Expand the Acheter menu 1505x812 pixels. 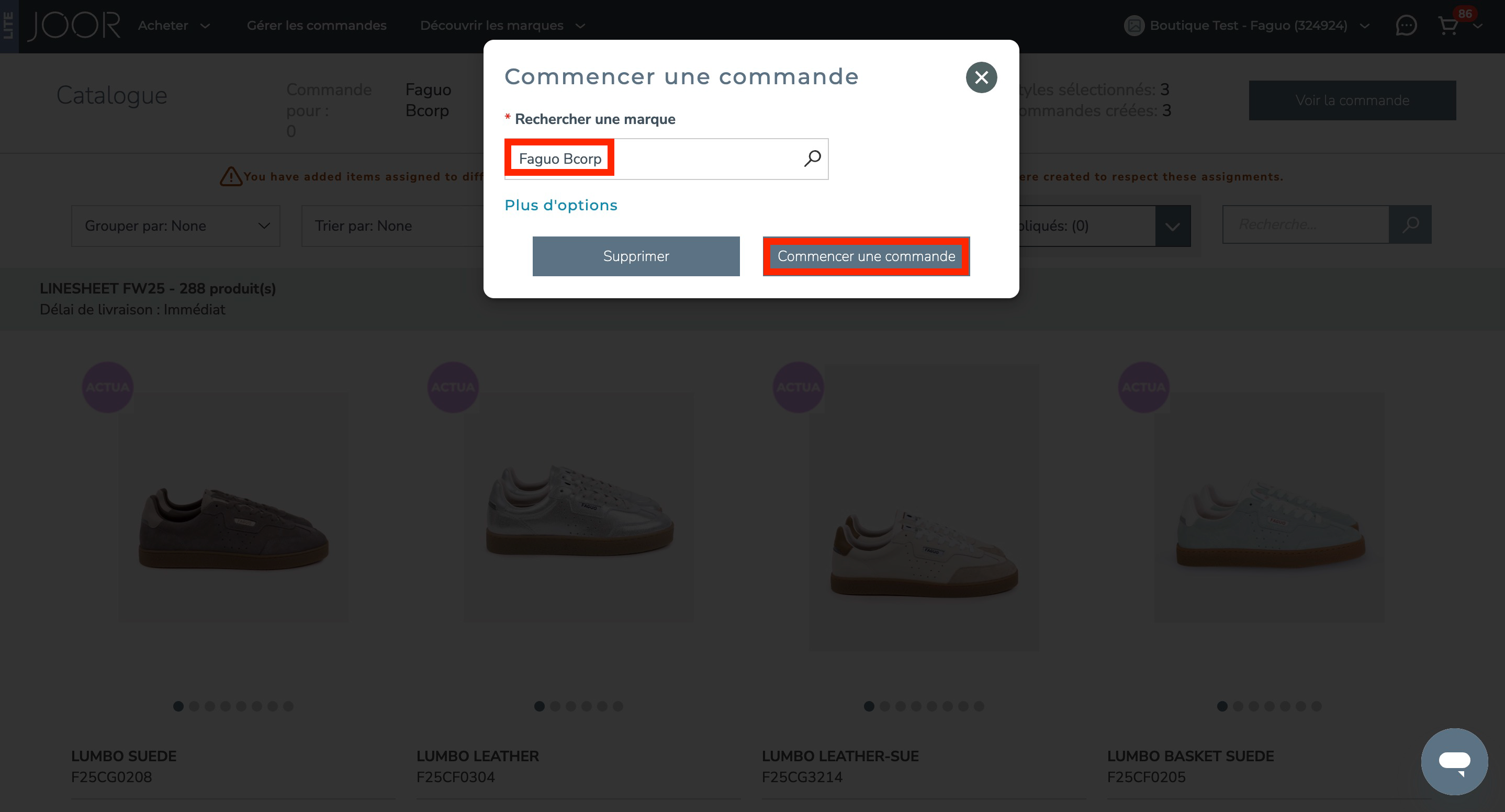(174, 26)
